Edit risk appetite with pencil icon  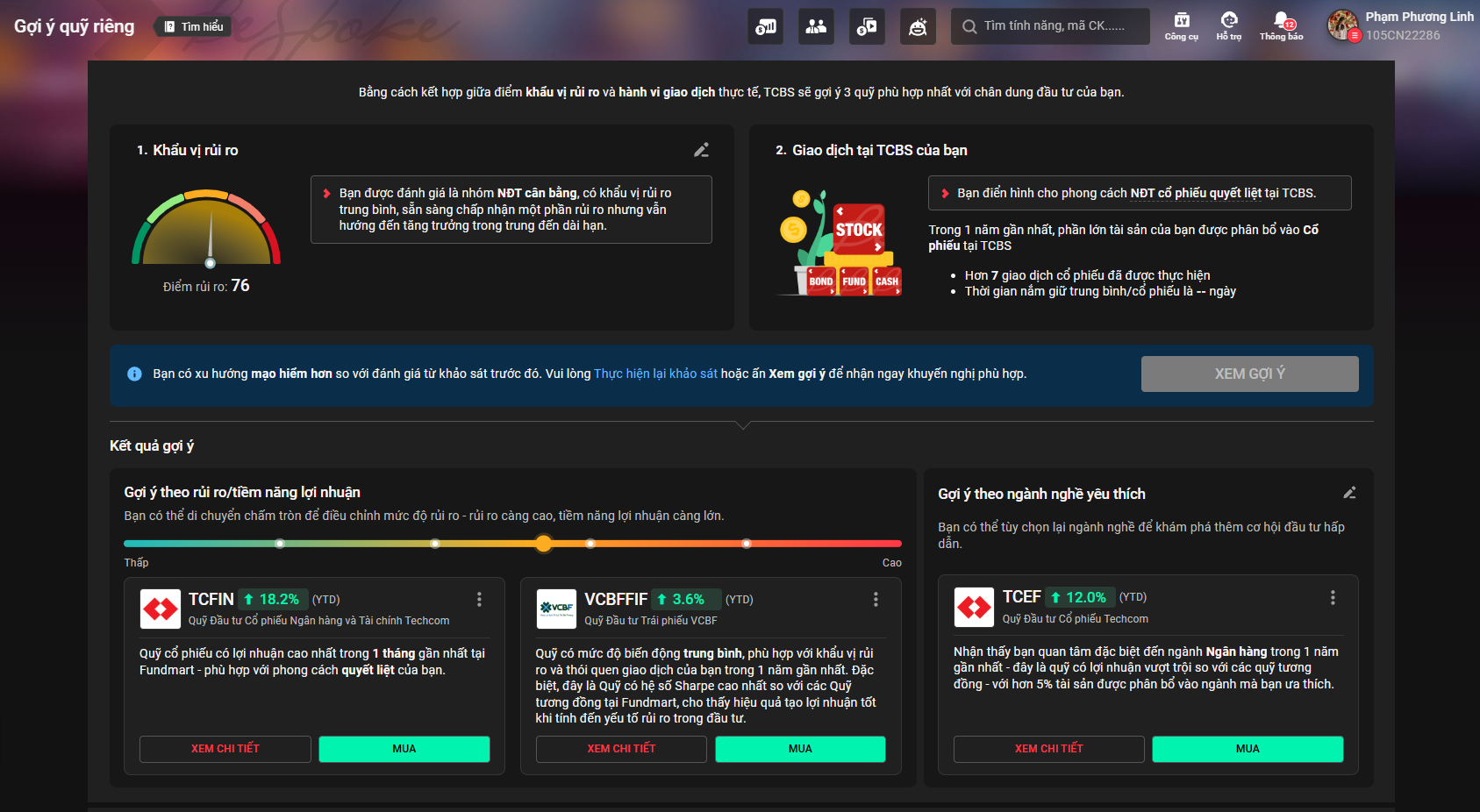pos(701,150)
